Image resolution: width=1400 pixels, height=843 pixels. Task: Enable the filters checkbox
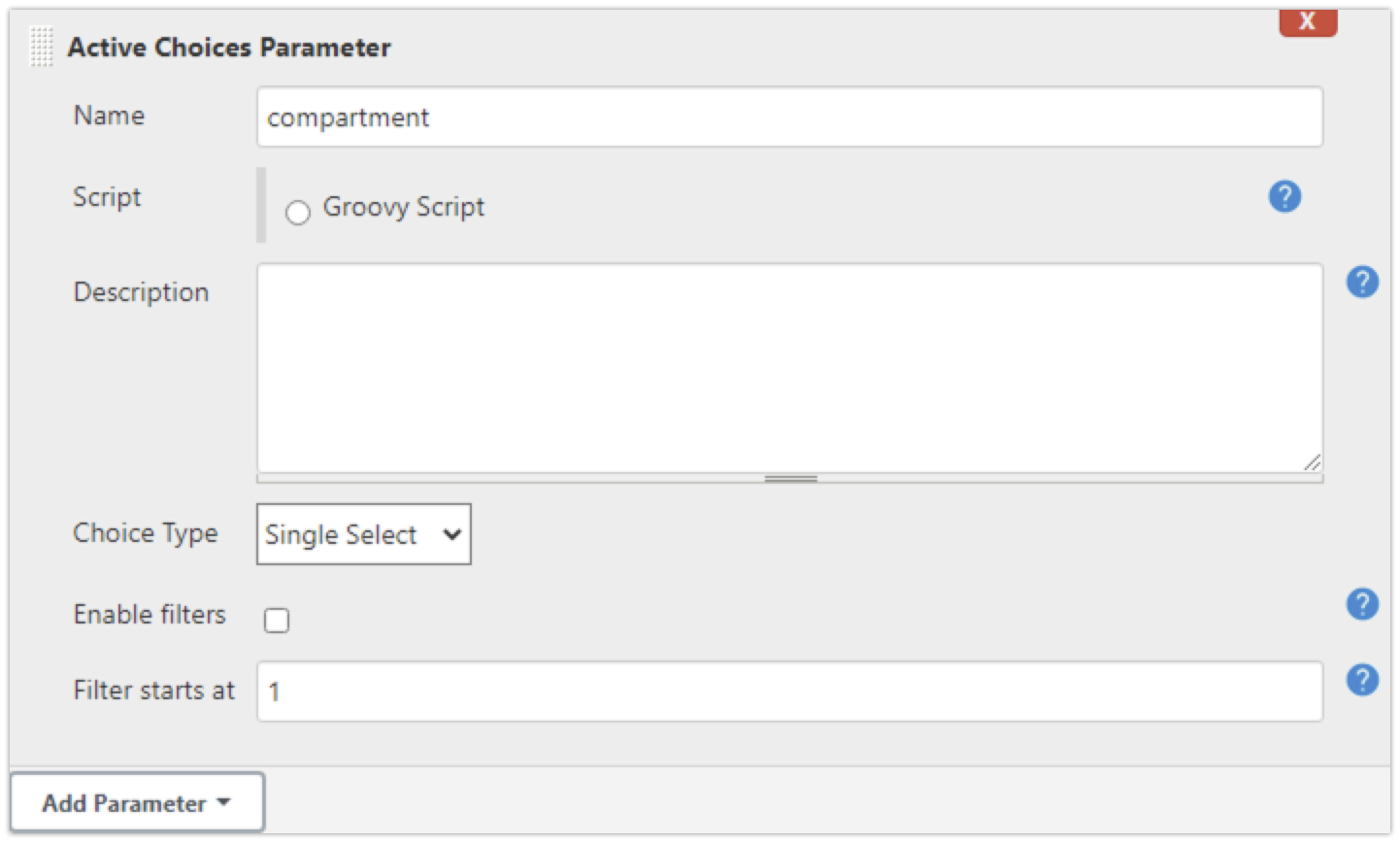tap(277, 620)
